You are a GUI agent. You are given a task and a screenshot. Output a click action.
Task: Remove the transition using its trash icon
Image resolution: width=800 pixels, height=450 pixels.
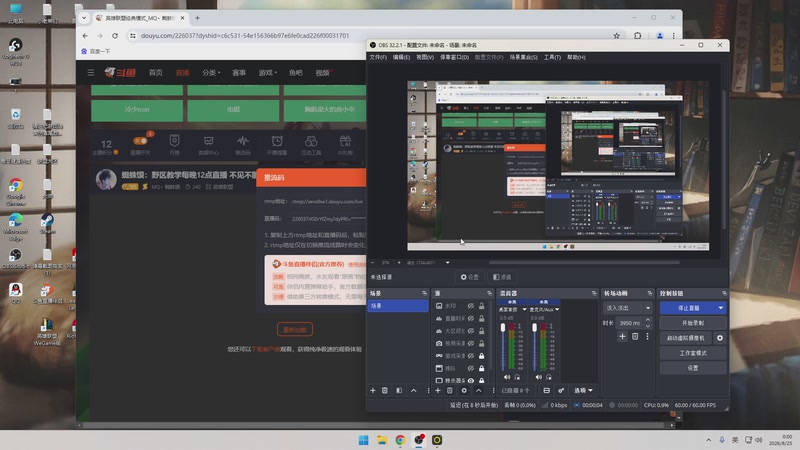pyautogui.click(x=635, y=336)
